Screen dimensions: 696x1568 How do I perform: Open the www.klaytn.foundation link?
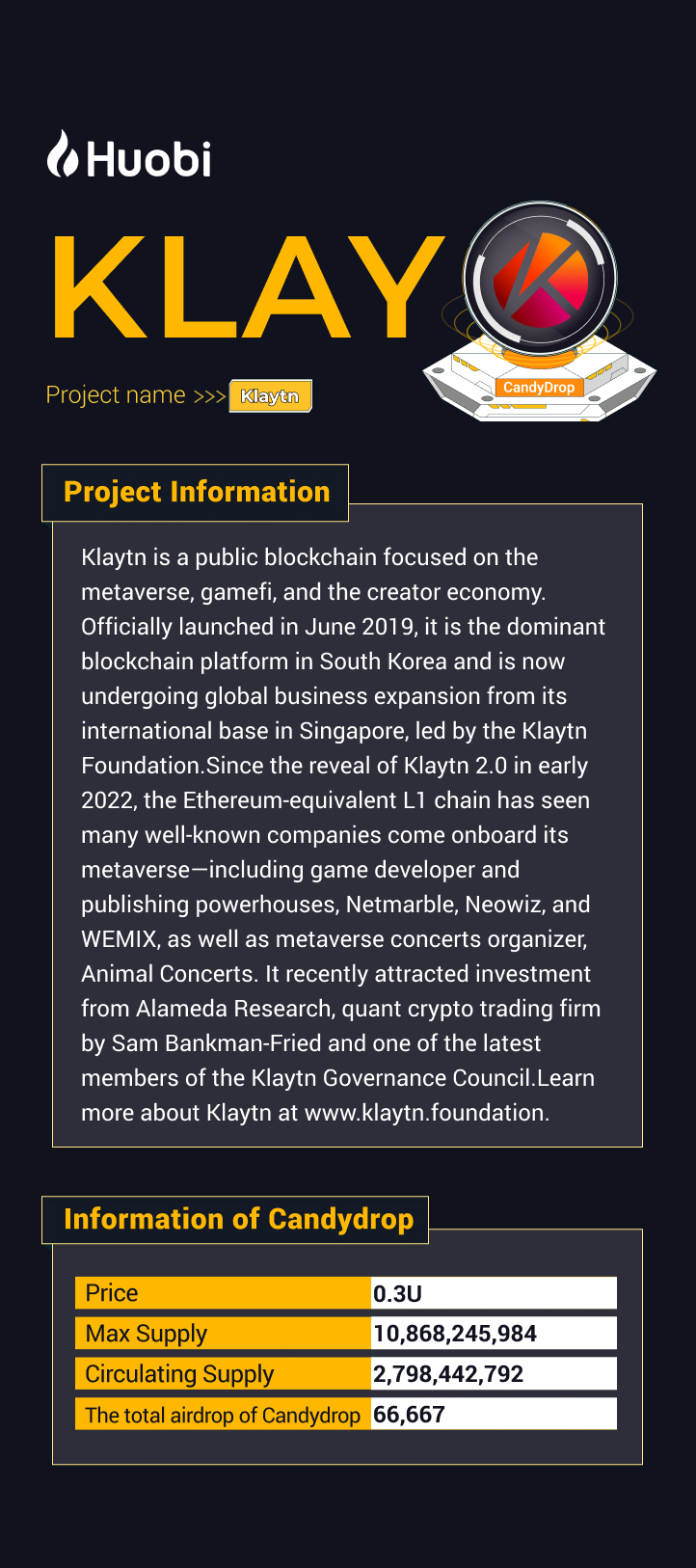[425, 1113]
